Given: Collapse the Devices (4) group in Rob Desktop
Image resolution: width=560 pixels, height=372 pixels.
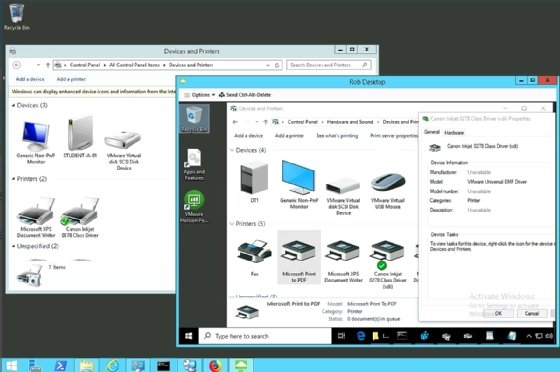Looking at the screenshot, I should click(231, 150).
